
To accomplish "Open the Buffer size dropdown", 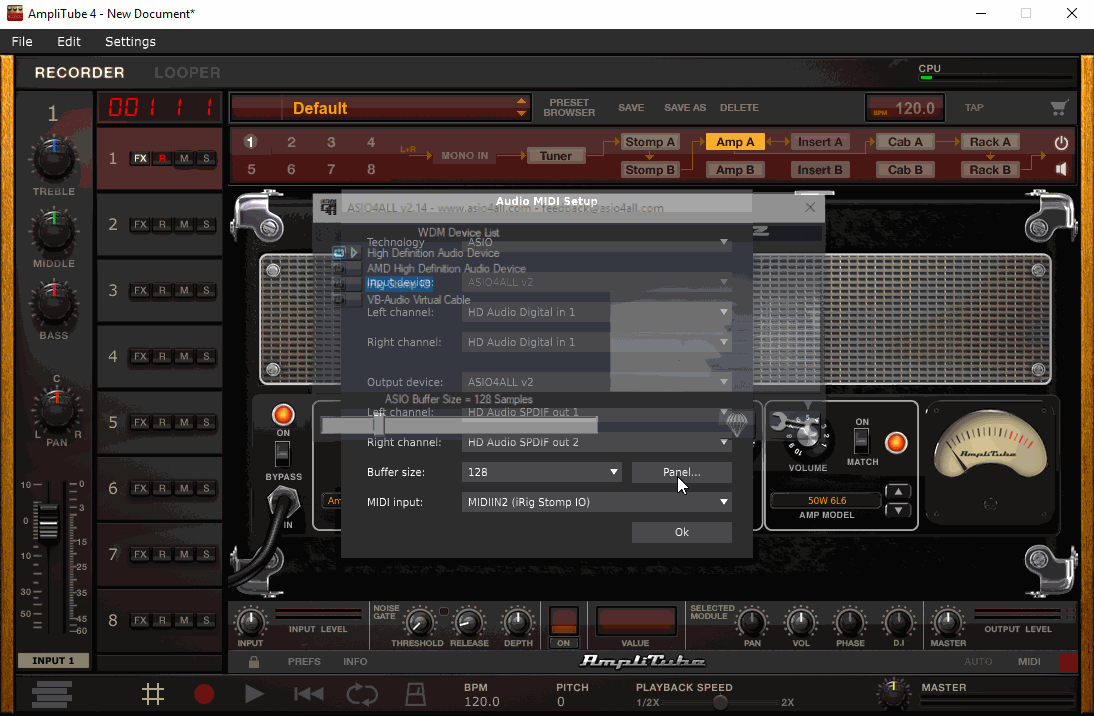I will click(x=544, y=472).
